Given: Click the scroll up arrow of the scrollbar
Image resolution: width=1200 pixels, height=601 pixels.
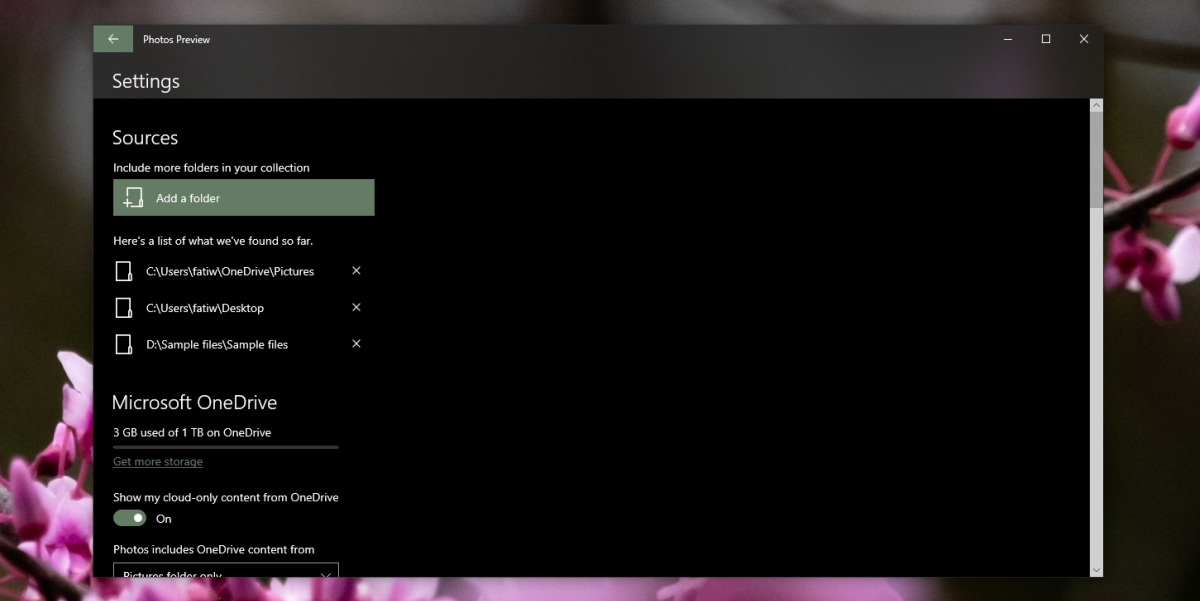Looking at the screenshot, I should (x=1096, y=105).
